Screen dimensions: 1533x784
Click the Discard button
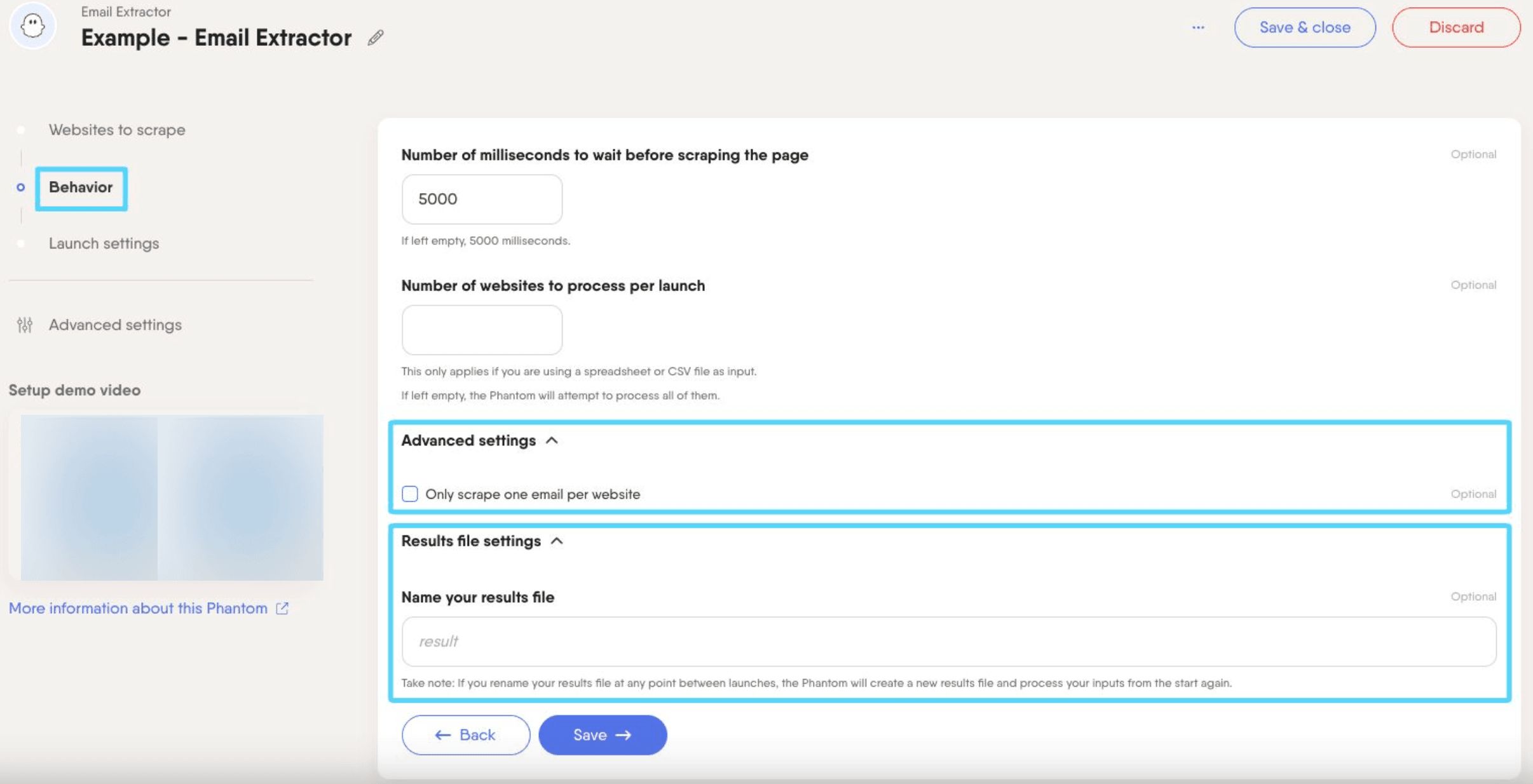[1456, 27]
